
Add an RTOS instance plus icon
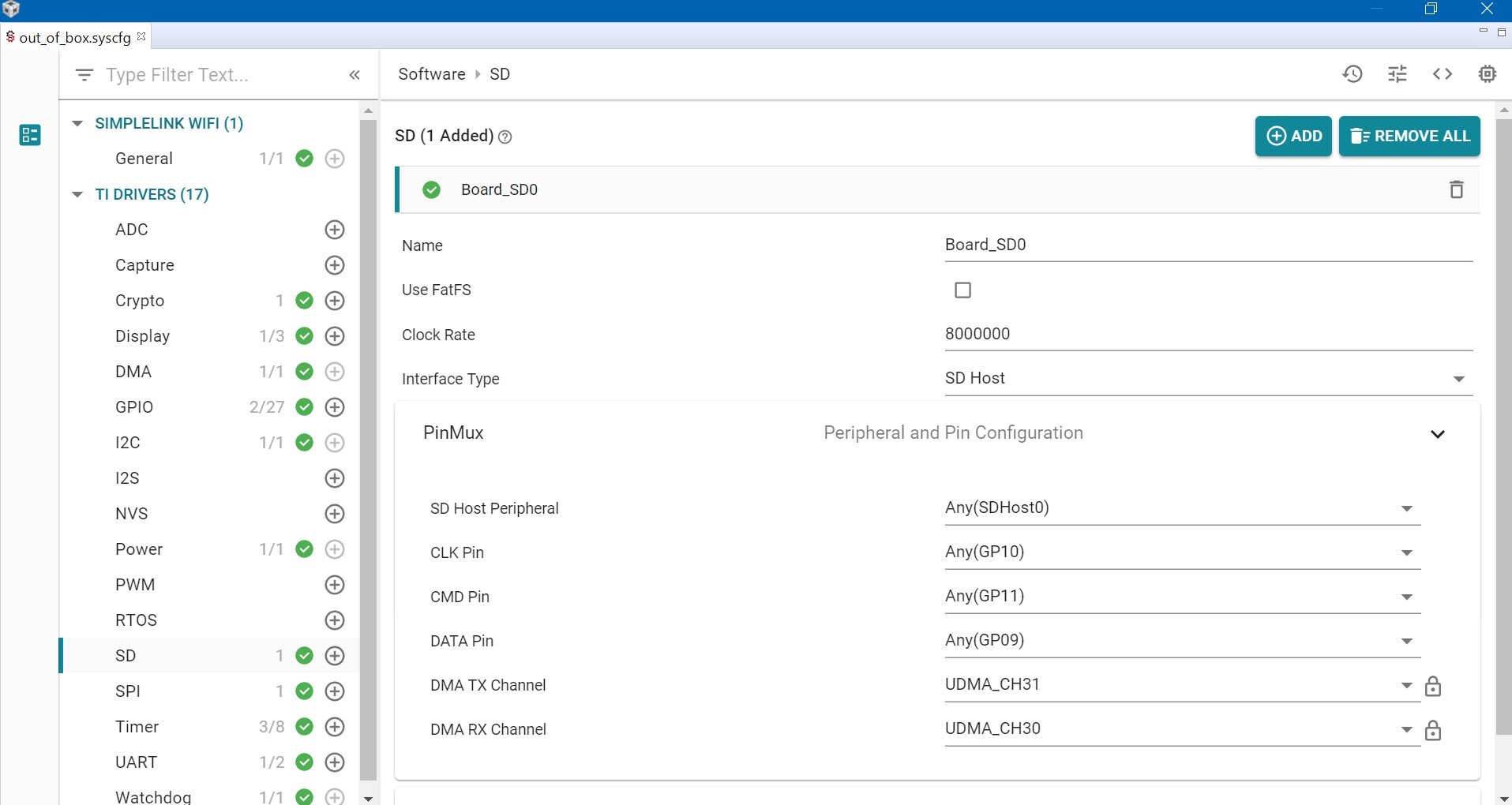335,620
